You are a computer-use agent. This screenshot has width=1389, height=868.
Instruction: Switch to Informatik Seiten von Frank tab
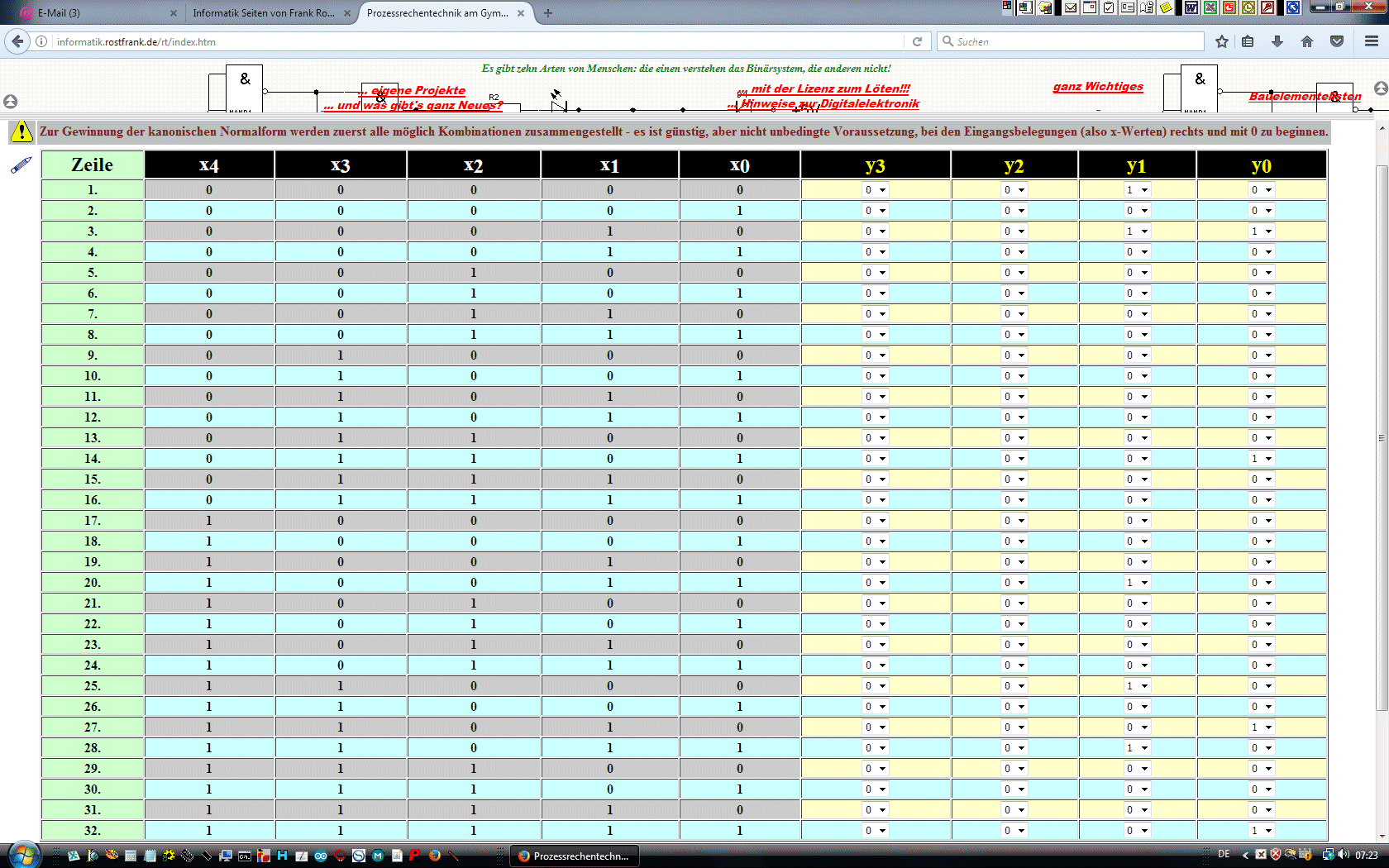(265, 13)
